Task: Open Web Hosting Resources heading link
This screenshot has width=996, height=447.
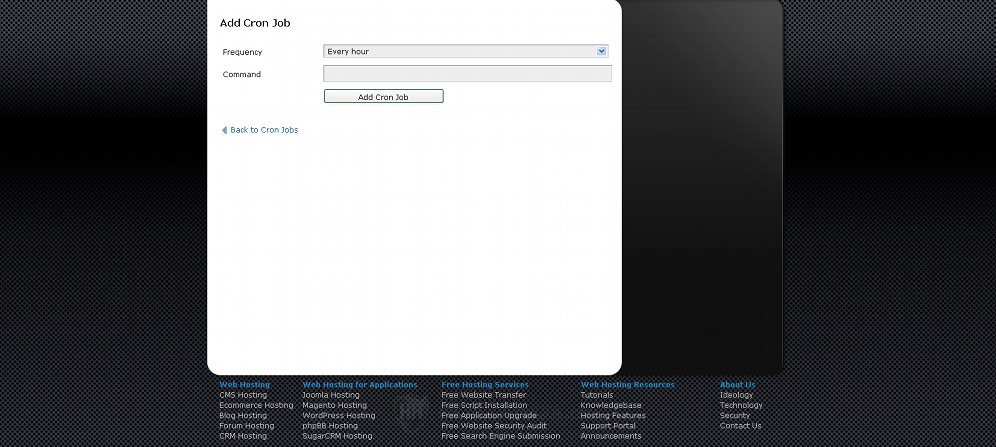Action: (x=628, y=385)
